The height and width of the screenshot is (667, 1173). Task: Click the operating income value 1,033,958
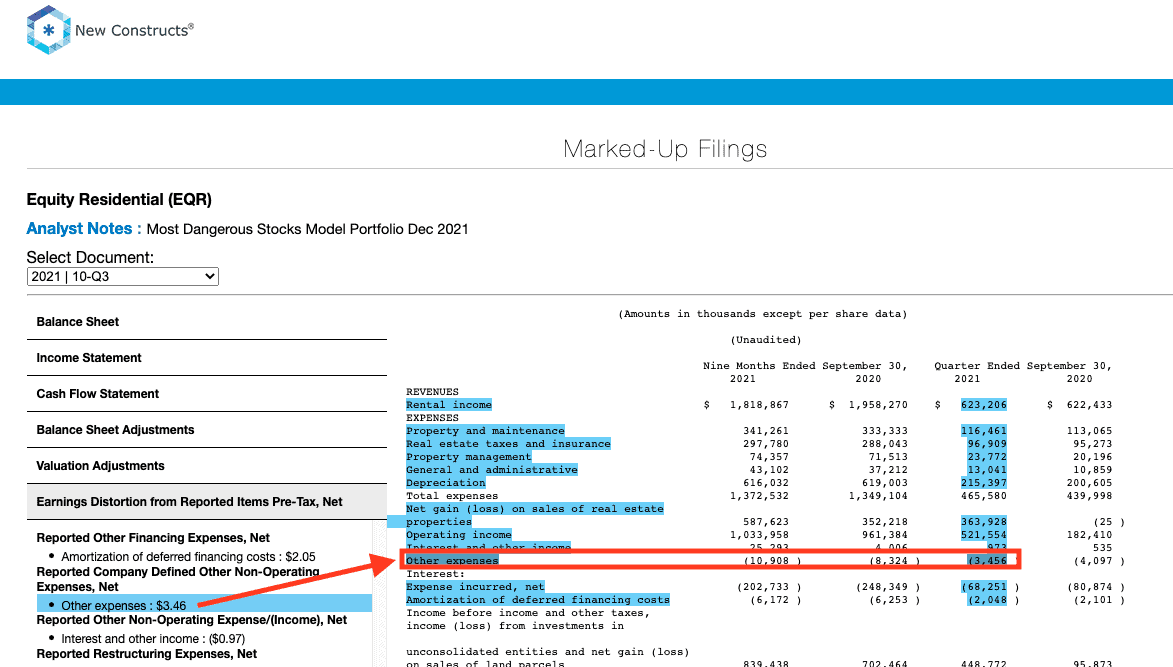point(759,535)
